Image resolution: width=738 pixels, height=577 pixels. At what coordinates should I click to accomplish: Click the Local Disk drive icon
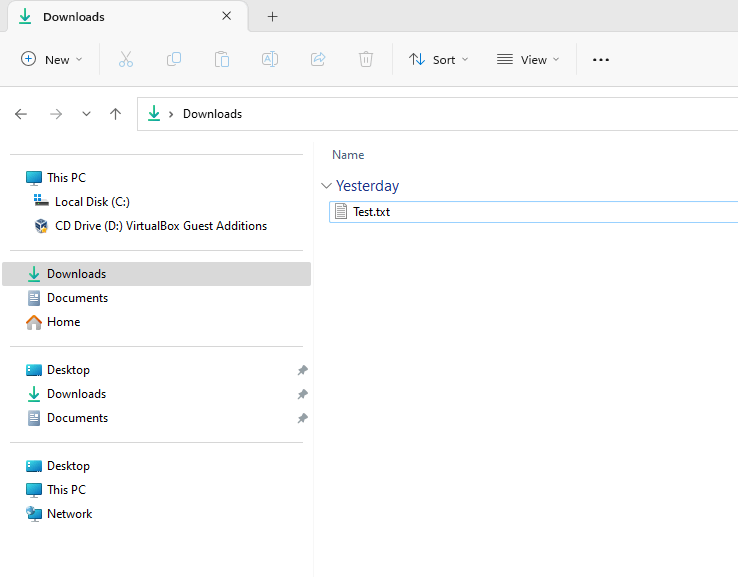click(41, 201)
